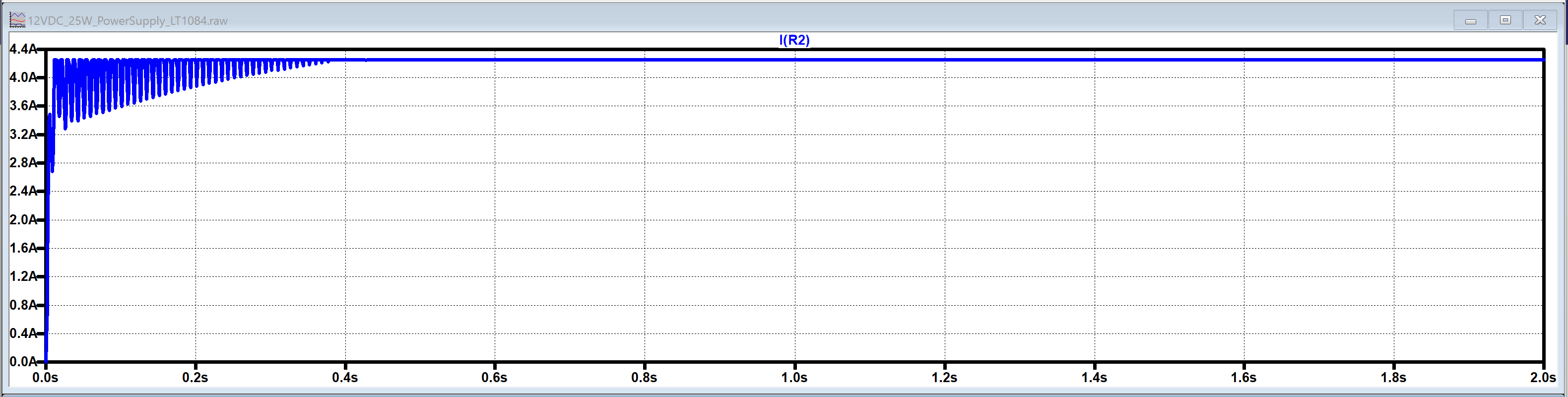Click the 0.4A vertical axis label
The width and height of the screenshot is (1568, 397).
[x=22, y=333]
